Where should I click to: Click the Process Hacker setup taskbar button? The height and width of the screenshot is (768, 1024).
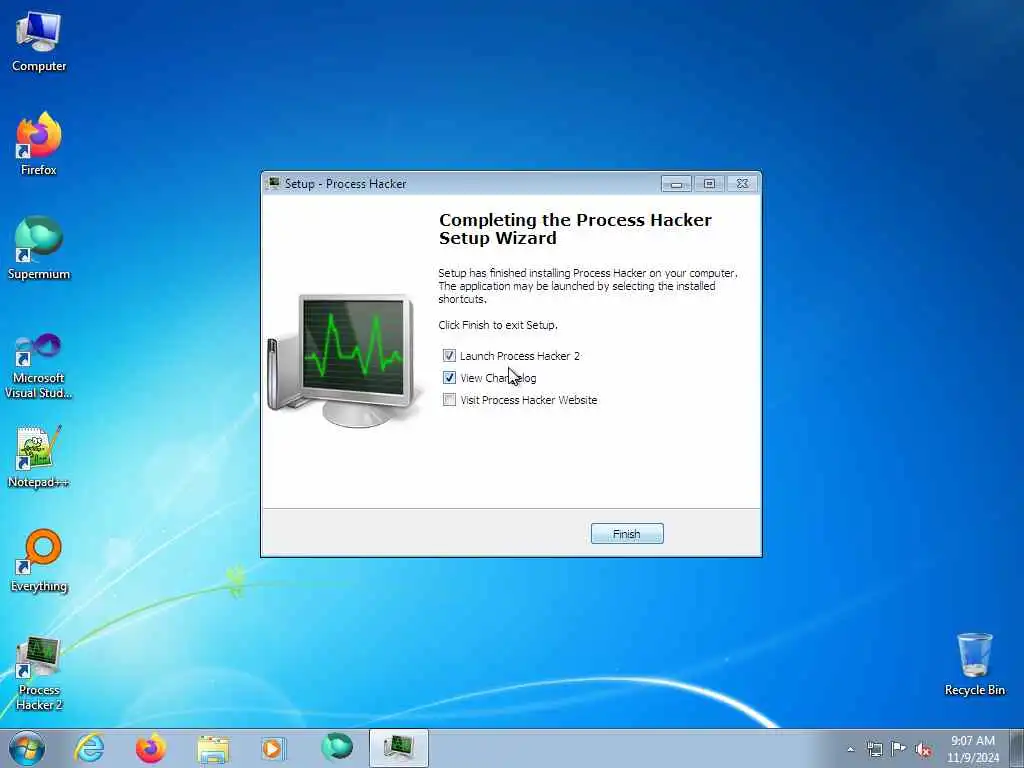(398, 748)
